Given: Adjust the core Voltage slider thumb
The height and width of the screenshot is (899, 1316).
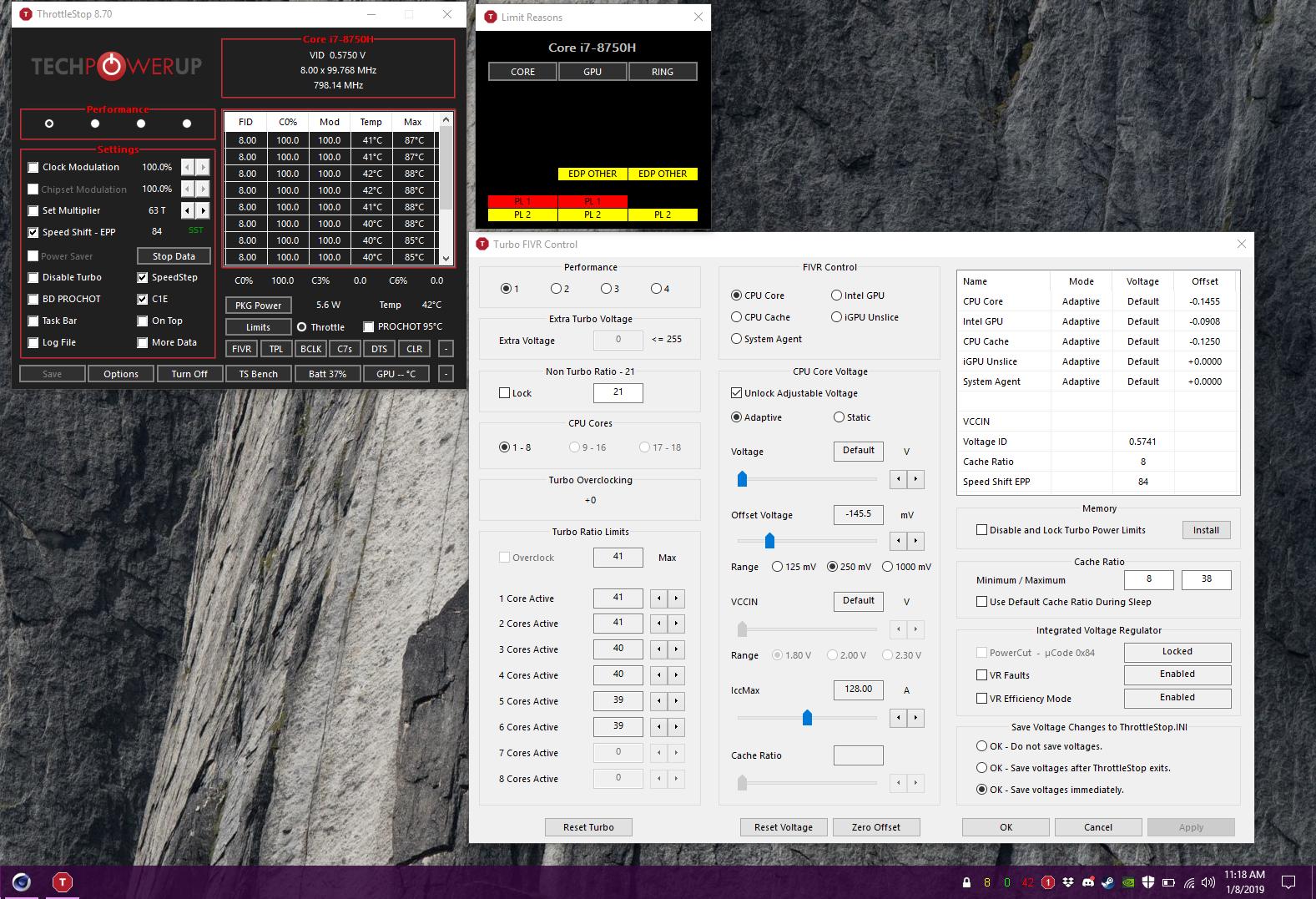Looking at the screenshot, I should click(742, 479).
